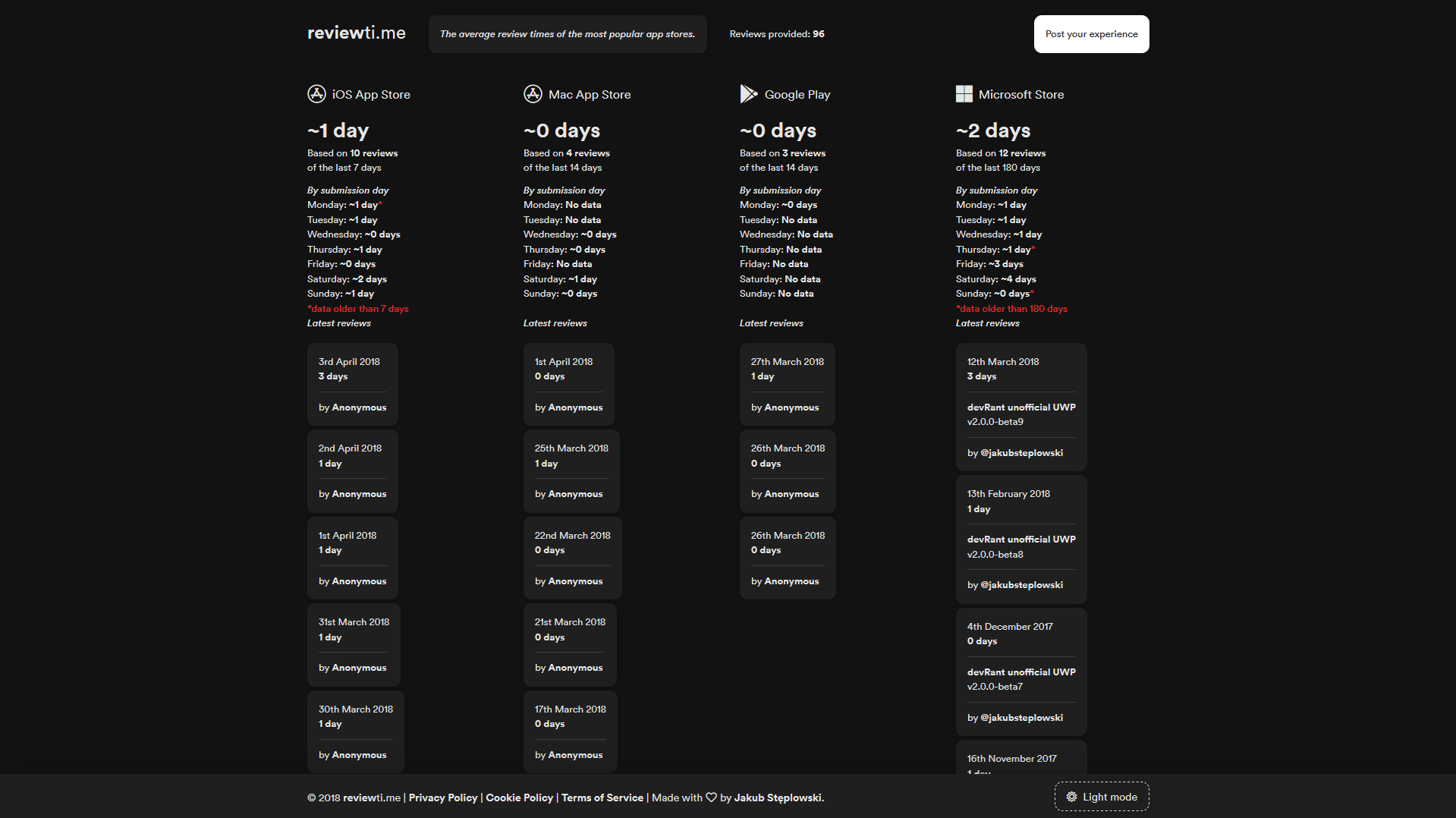This screenshot has height=818, width=1456.
Task: Click the gear icon beside Light mode
Action: click(x=1072, y=796)
